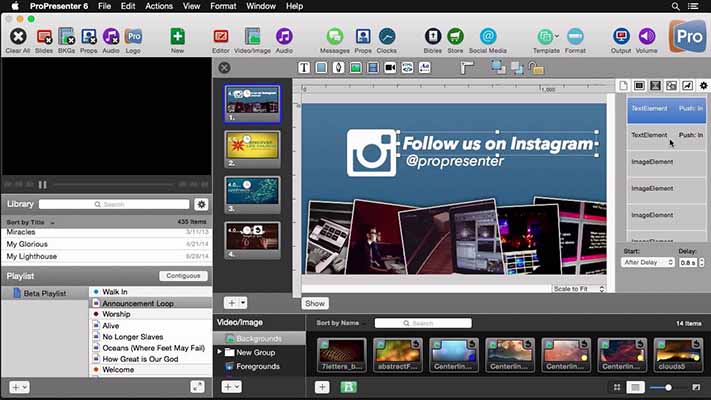Select the Announcement Loop playlist item
Image resolution: width=711 pixels, height=400 pixels.
coord(151,303)
